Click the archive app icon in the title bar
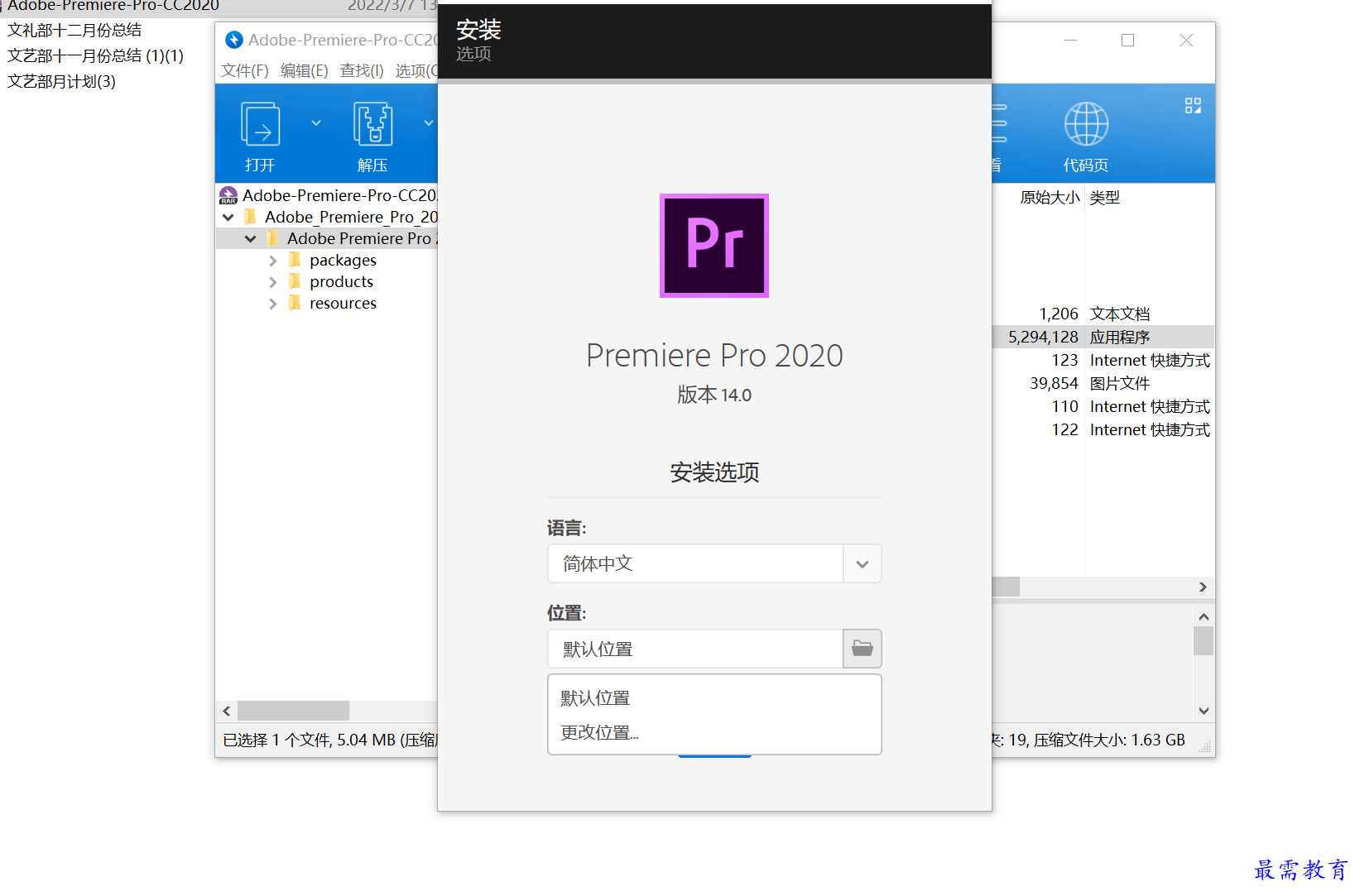The height and width of the screenshot is (896, 1355). (234, 40)
